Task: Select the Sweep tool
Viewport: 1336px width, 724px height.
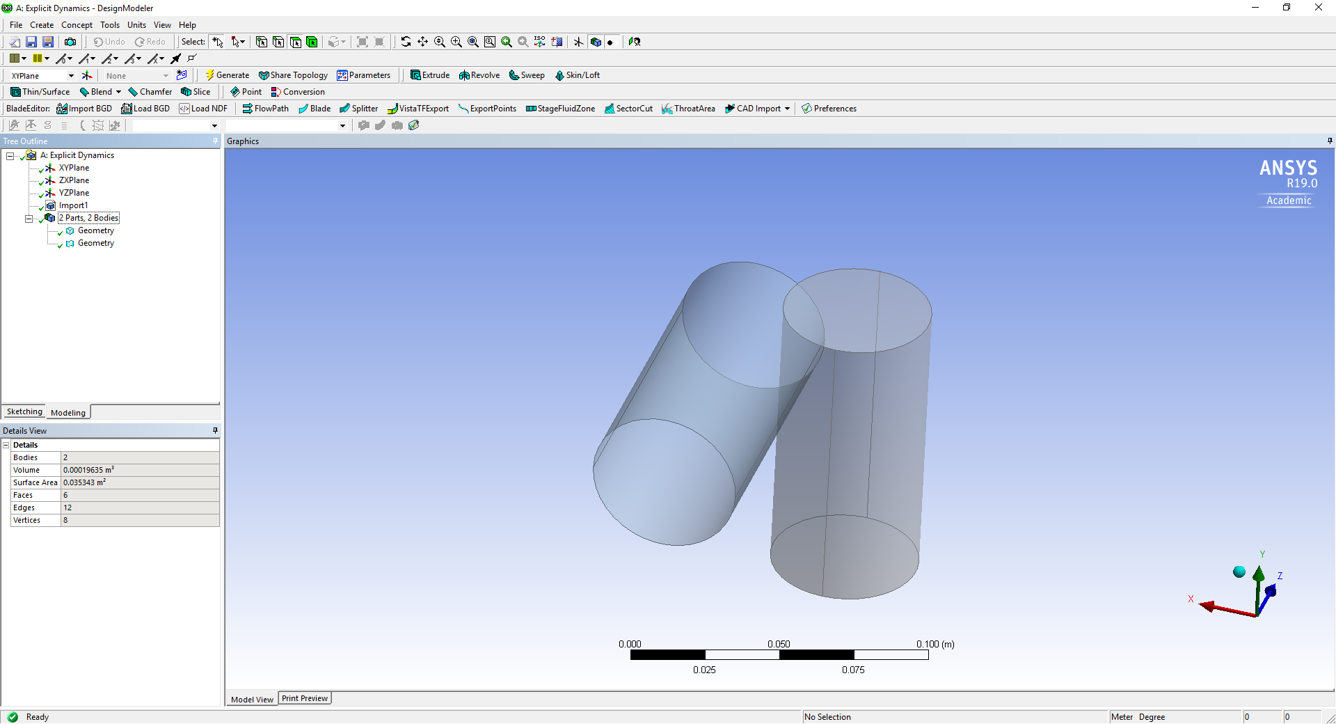Action: tap(527, 75)
